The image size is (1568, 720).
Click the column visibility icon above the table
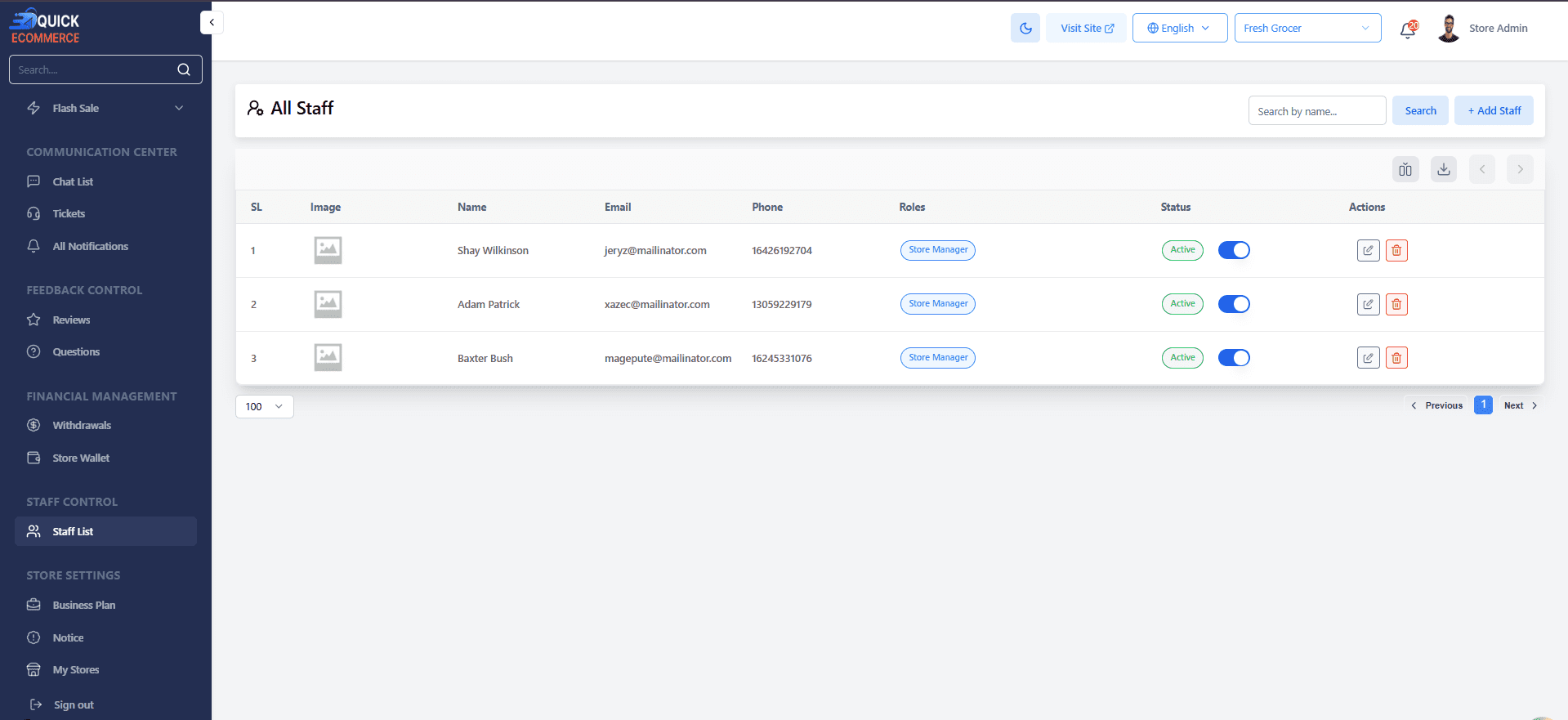tap(1405, 169)
